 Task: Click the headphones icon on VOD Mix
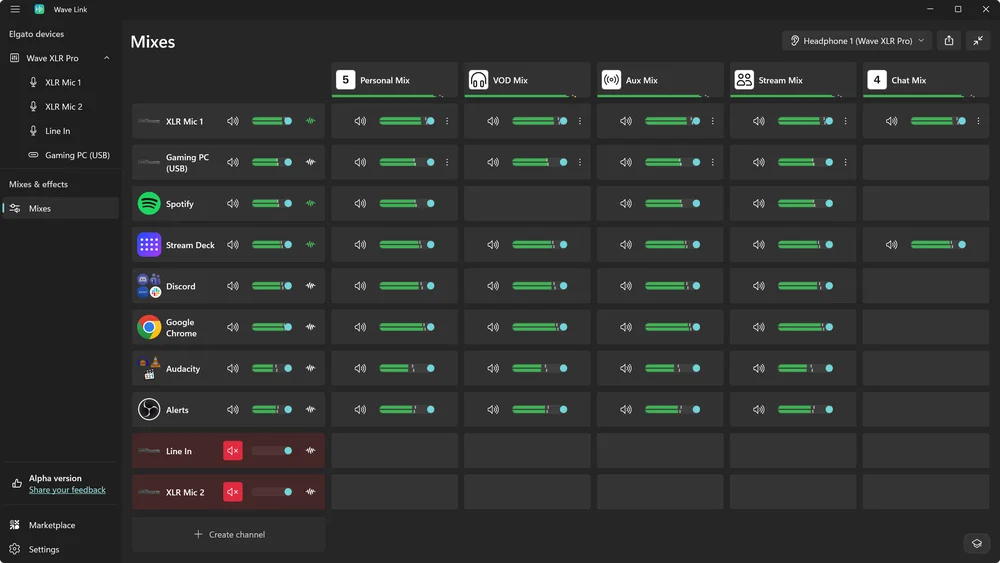pos(478,80)
